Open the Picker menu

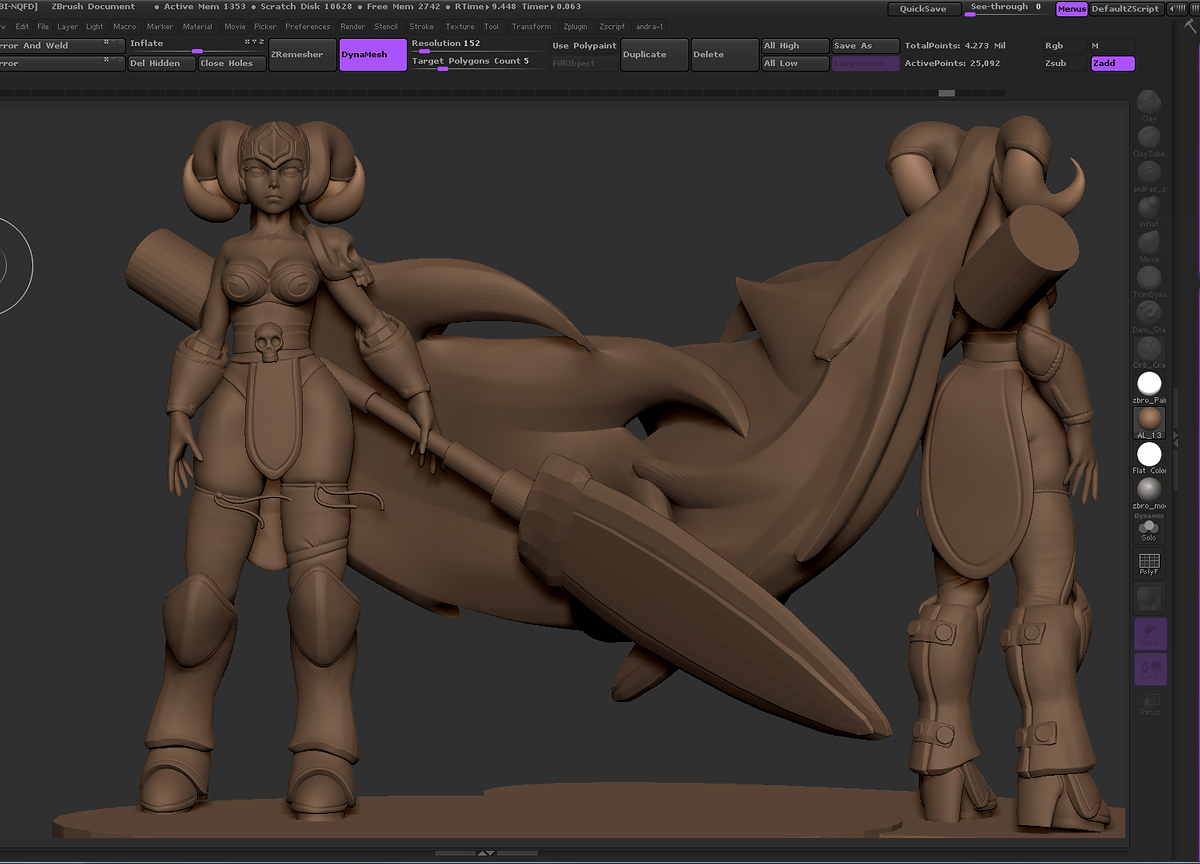point(265,26)
